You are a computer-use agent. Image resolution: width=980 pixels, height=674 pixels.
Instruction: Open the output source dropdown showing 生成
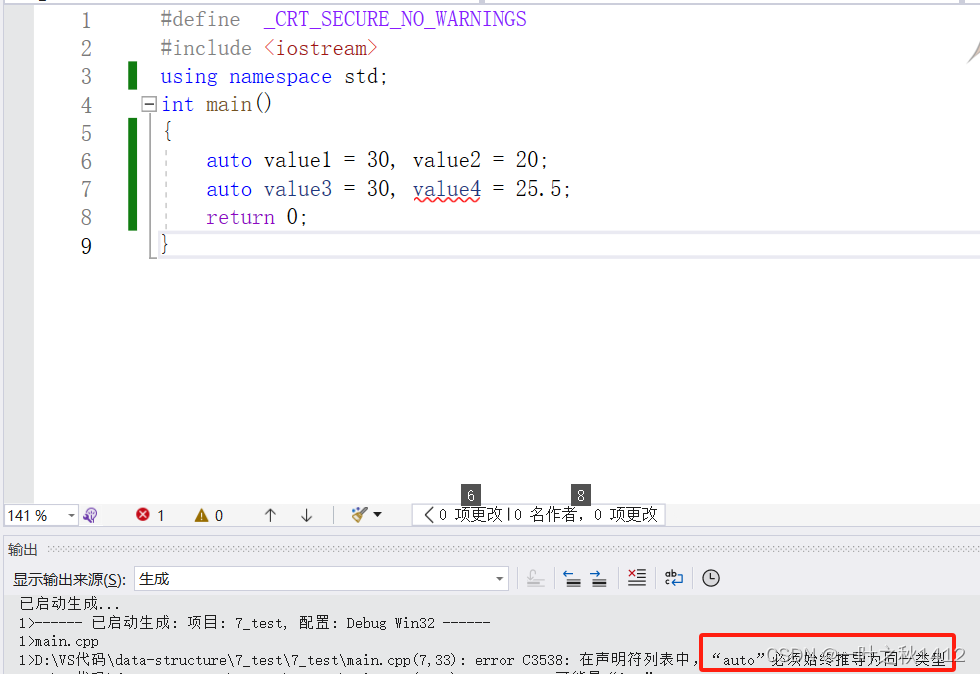[321, 579]
